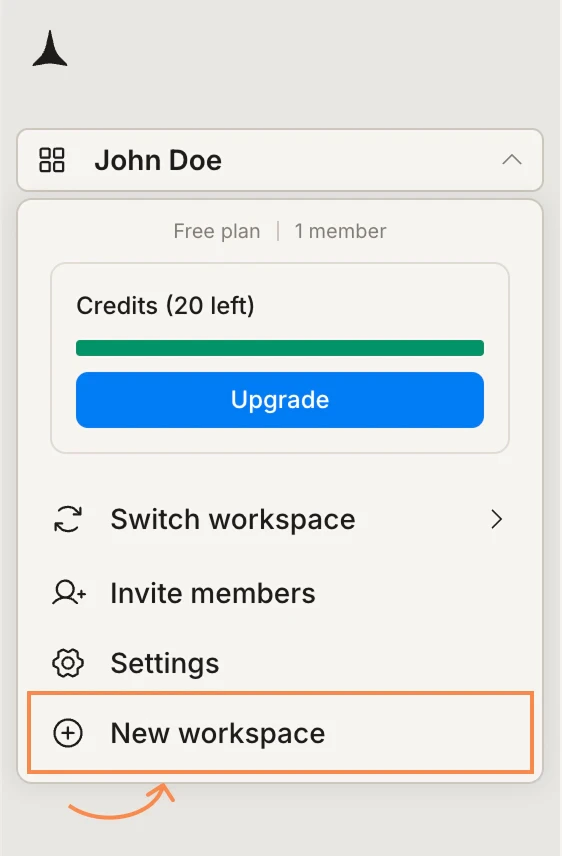Click the Settings gear icon

68,663
